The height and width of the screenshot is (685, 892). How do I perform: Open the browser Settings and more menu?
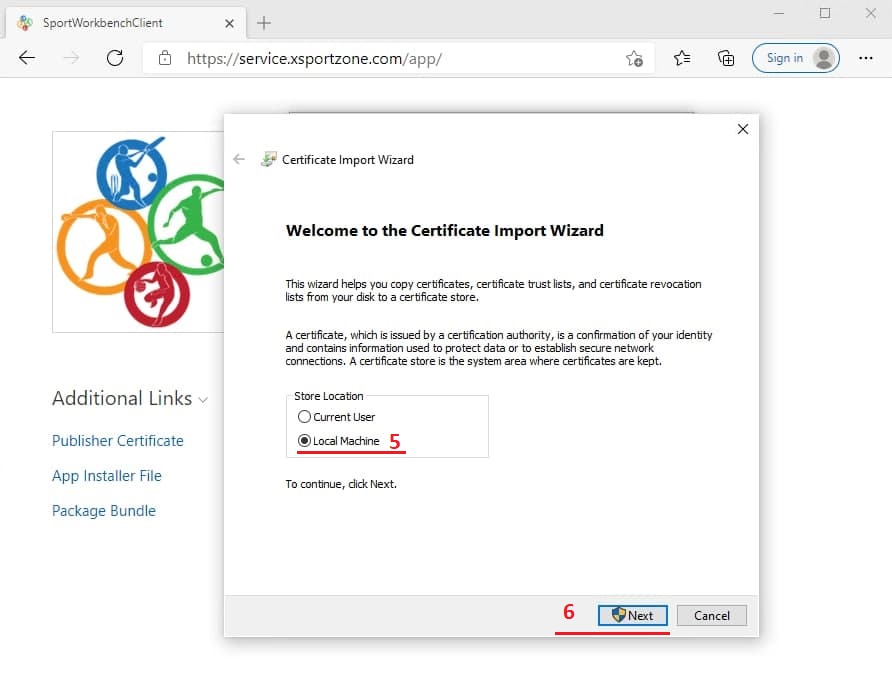tap(866, 58)
